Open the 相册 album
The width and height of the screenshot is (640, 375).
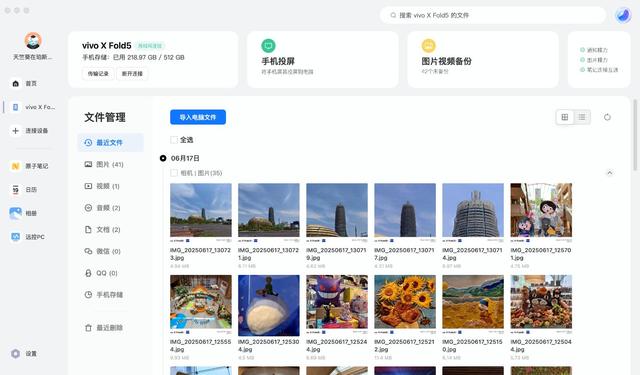24,213
